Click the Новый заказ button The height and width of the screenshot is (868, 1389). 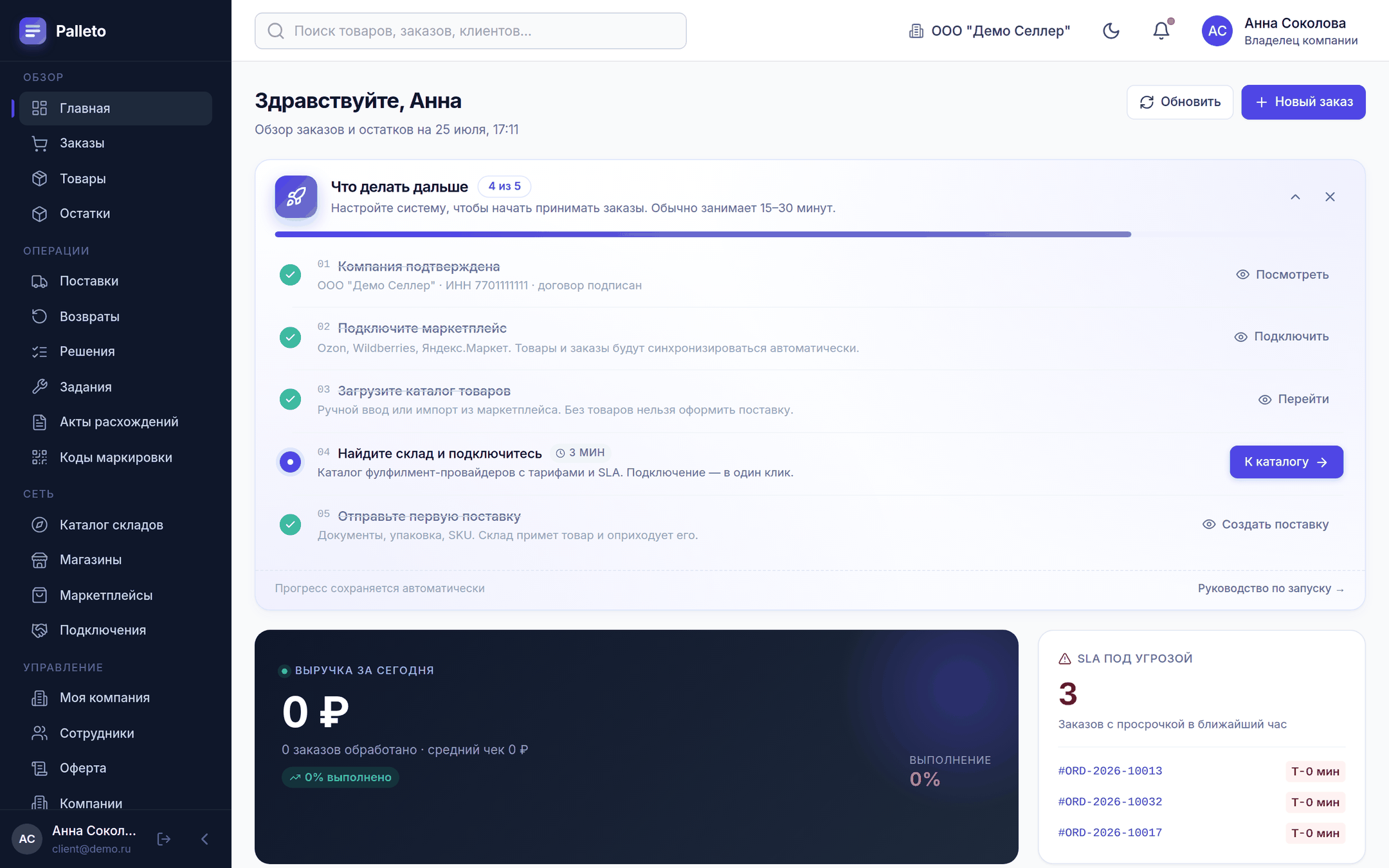pos(1303,102)
